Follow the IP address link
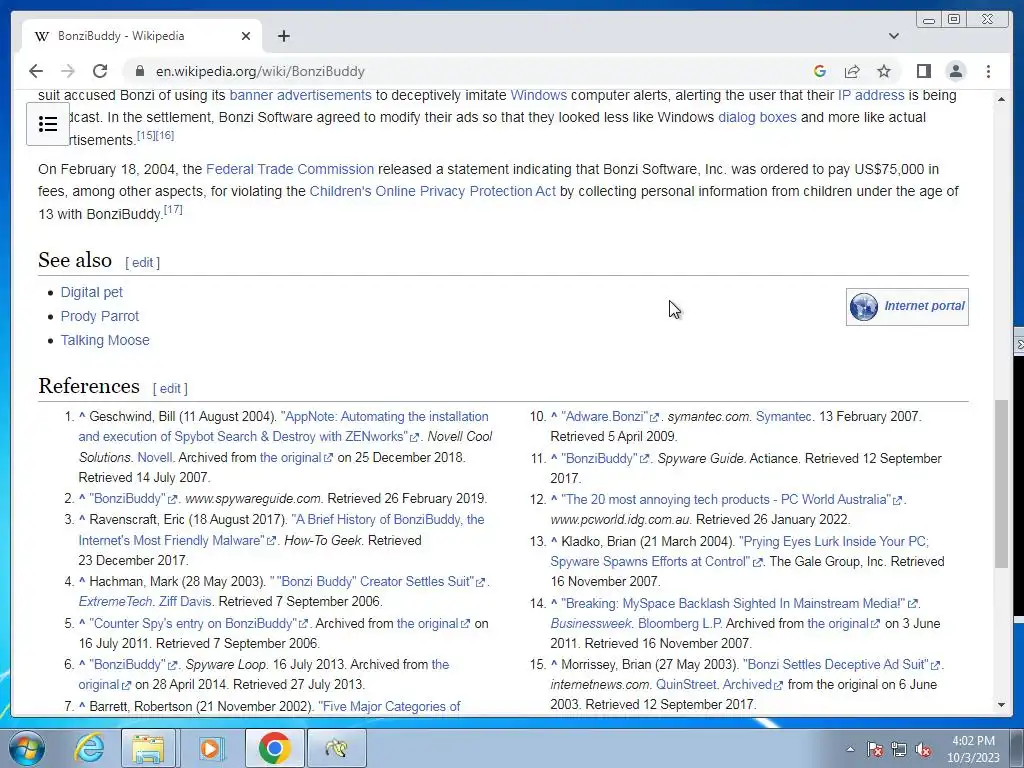 871,95
